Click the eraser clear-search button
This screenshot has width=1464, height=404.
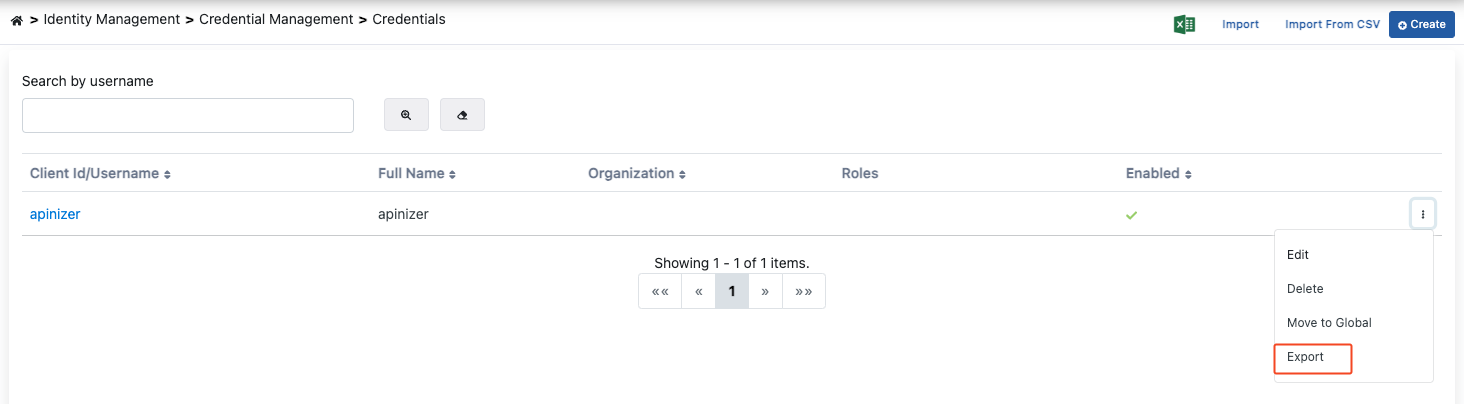coord(462,115)
